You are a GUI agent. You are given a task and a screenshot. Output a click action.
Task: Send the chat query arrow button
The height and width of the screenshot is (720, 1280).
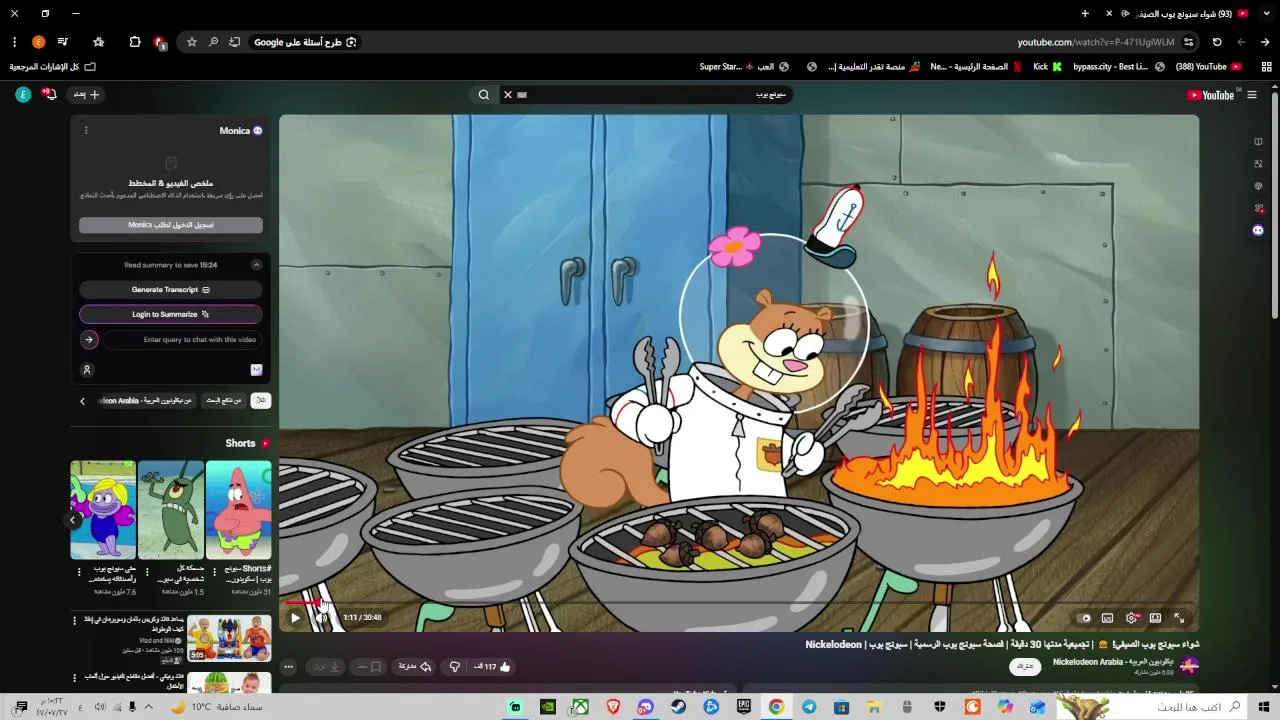[x=89, y=340]
